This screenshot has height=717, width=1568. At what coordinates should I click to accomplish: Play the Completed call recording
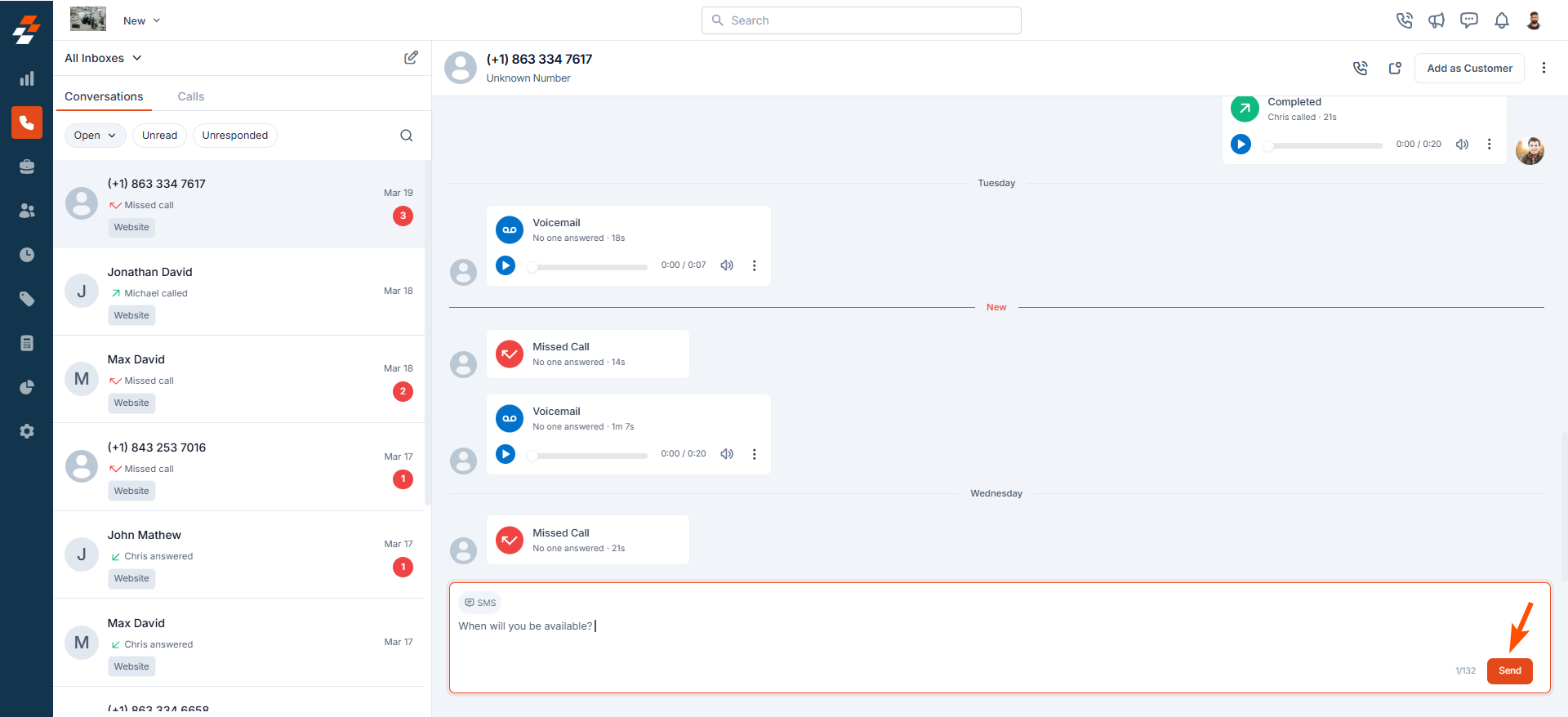point(1241,144)
